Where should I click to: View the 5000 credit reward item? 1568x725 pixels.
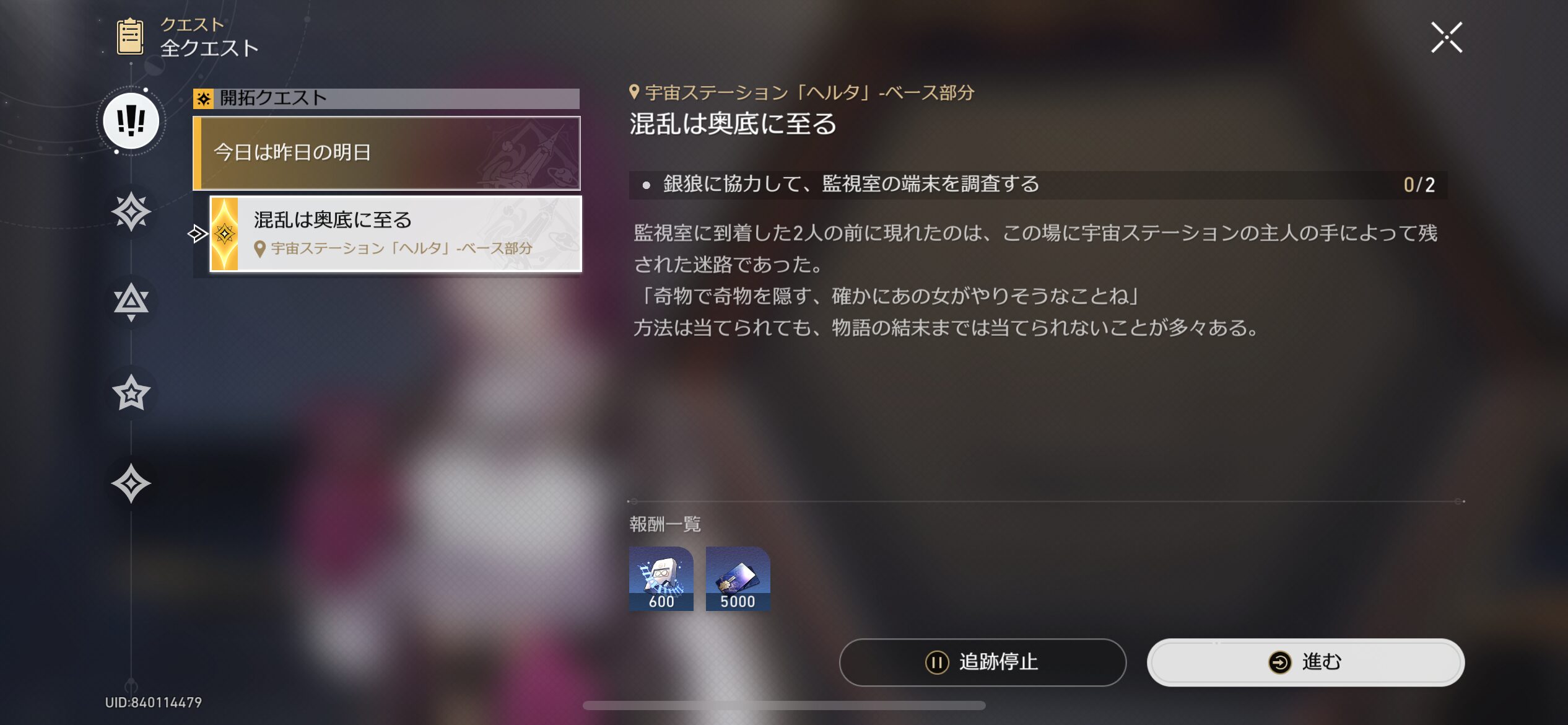click(x=738, y=579)
